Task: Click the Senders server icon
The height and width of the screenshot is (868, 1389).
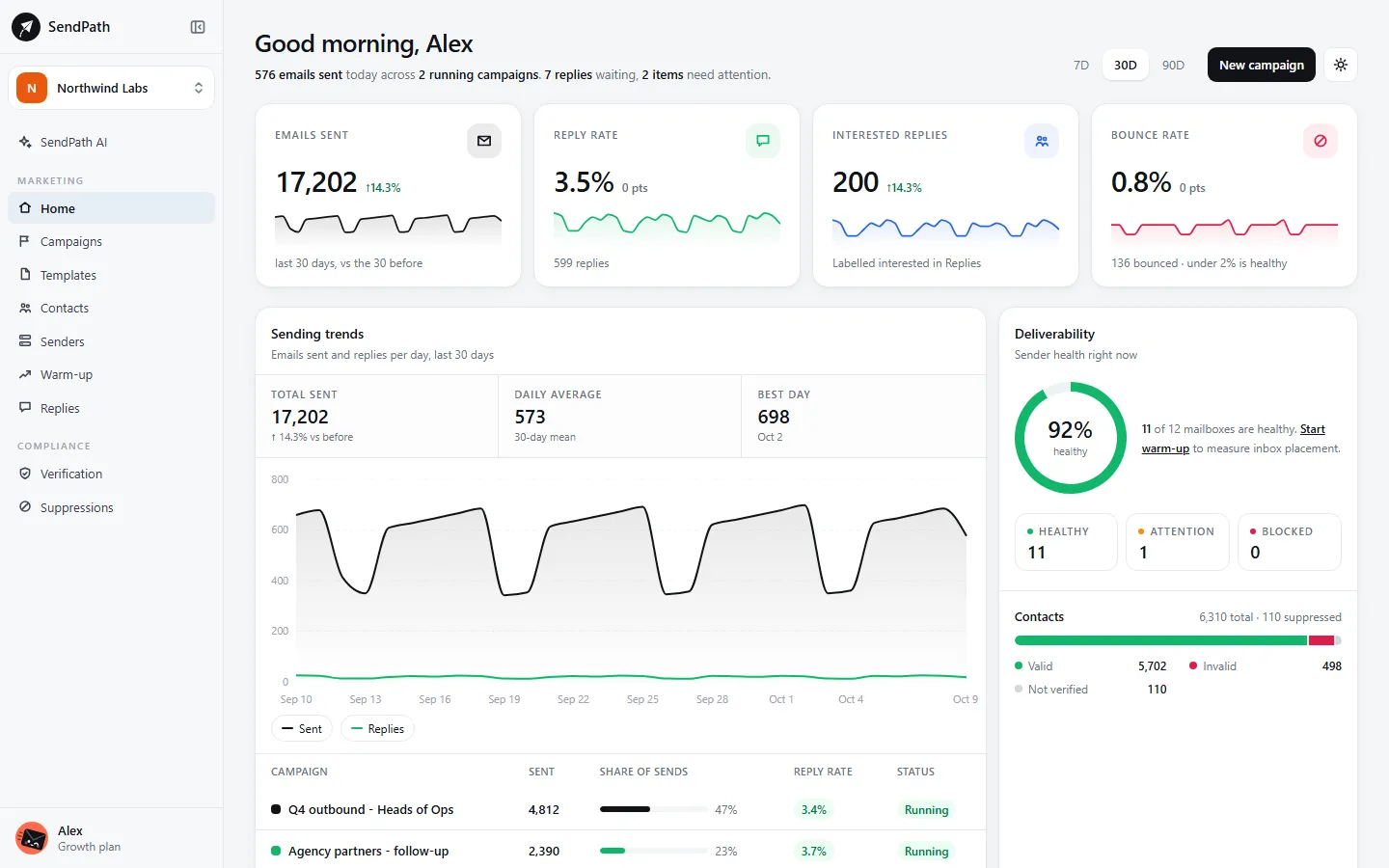Action: coord(25,341)
